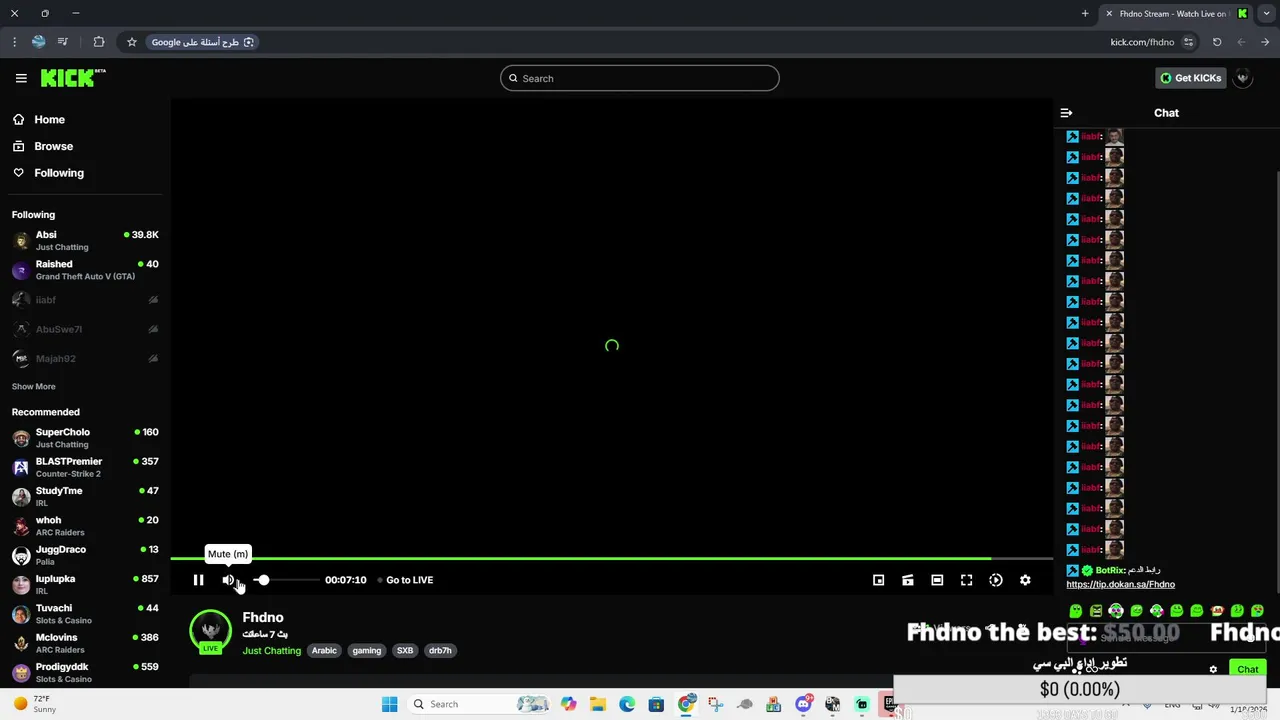Open Mclovins recommended channel
The height and width of the screenshot is (720, 1280).
[x=85, y=643]
